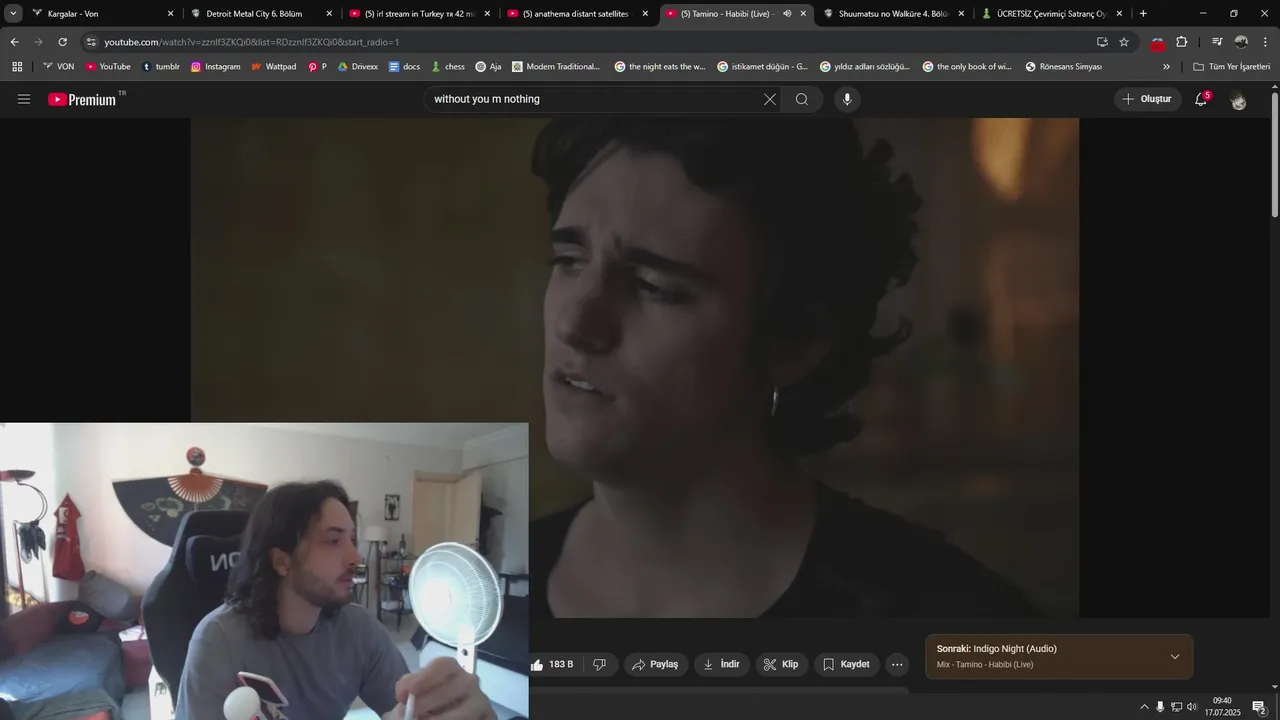Start voice search with microphone icon

coord(847,99)
